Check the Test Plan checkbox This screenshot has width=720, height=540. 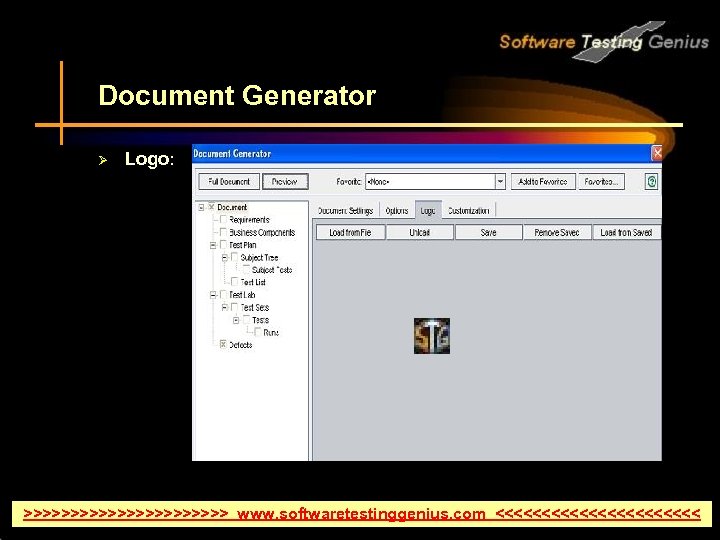tap(223, 245)
